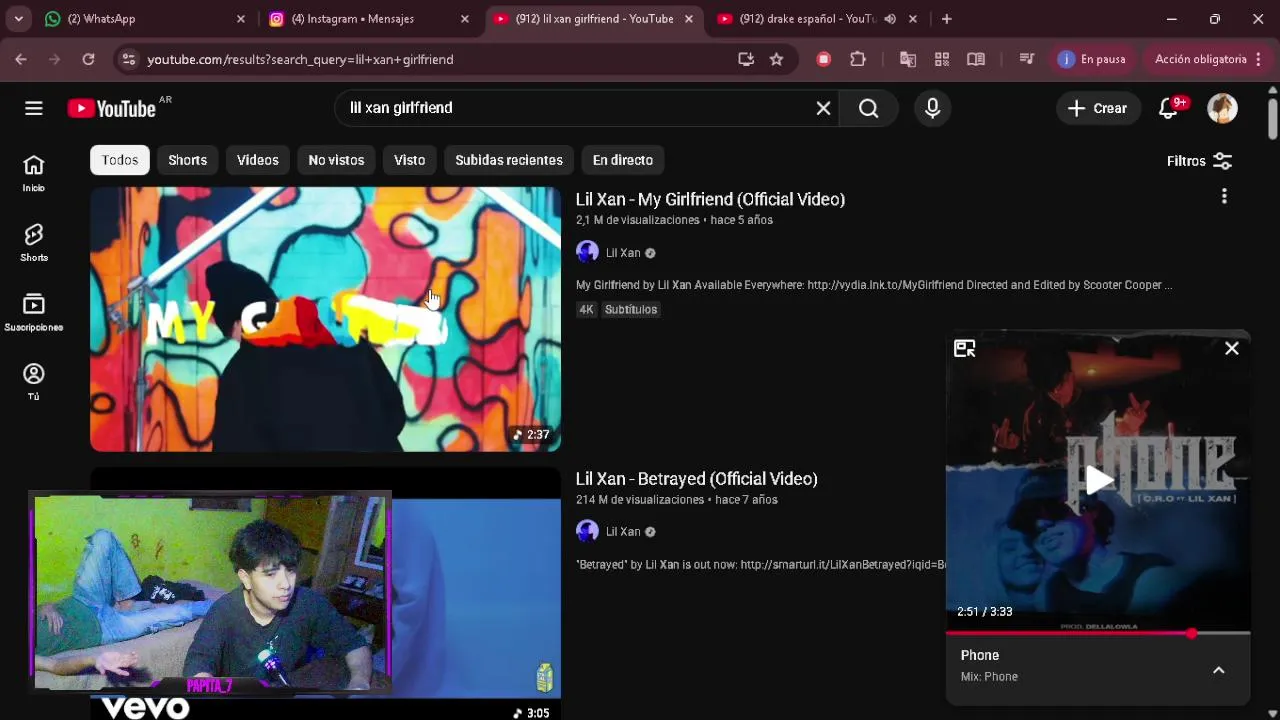Close the WhatsApp browser tab
The image size is (1280, 720).
[240, 18]
